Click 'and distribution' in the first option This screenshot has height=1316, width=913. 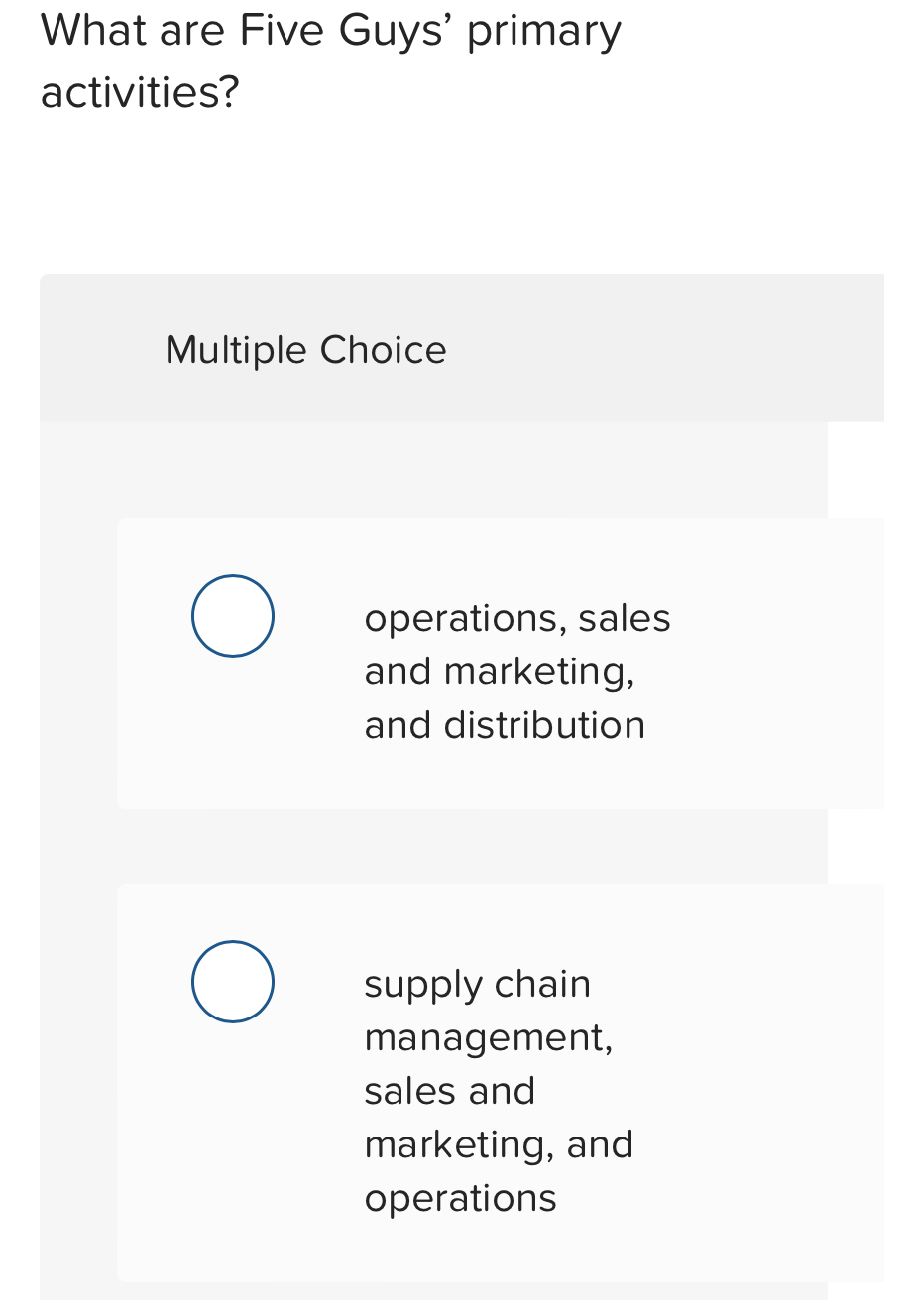(505, 725)
